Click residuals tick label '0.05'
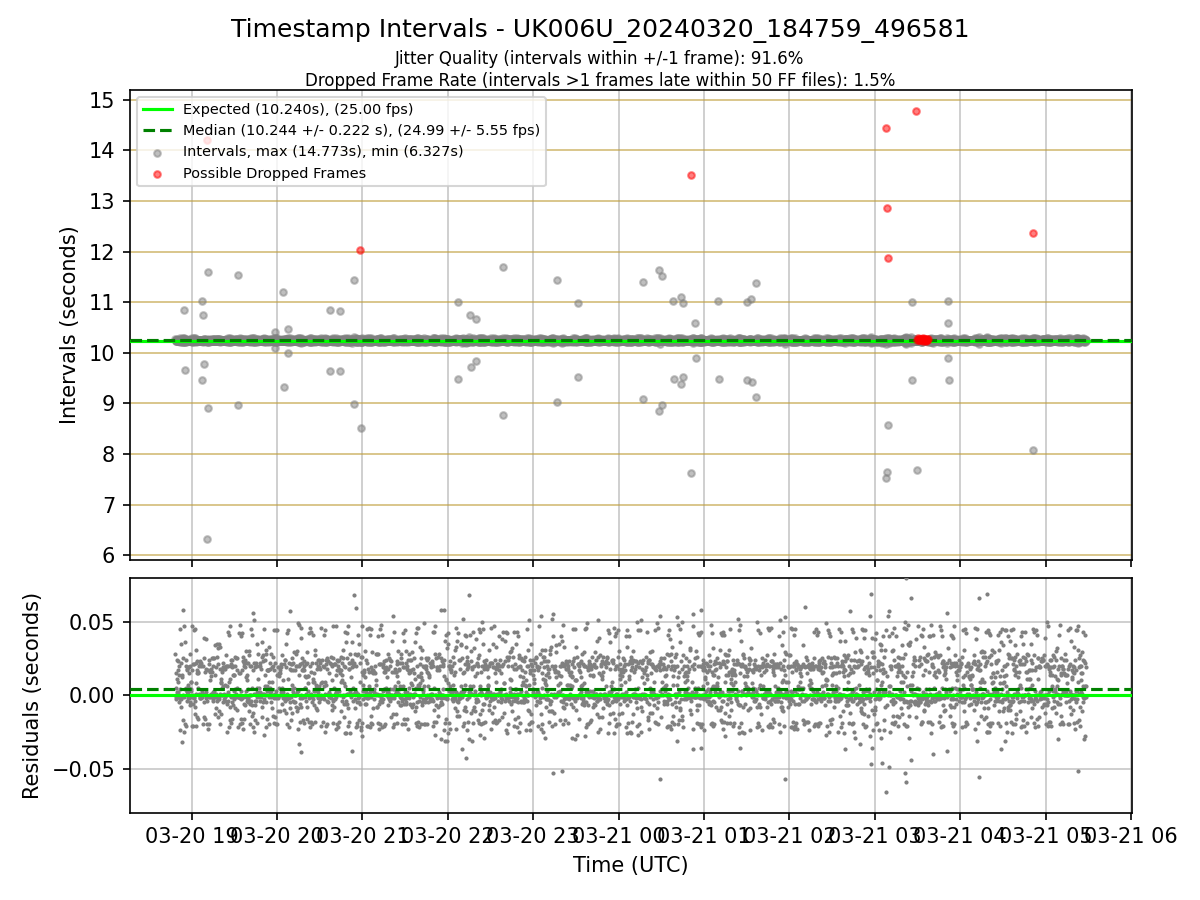This screenshot has width=1200, height=900. click(92, 622)
